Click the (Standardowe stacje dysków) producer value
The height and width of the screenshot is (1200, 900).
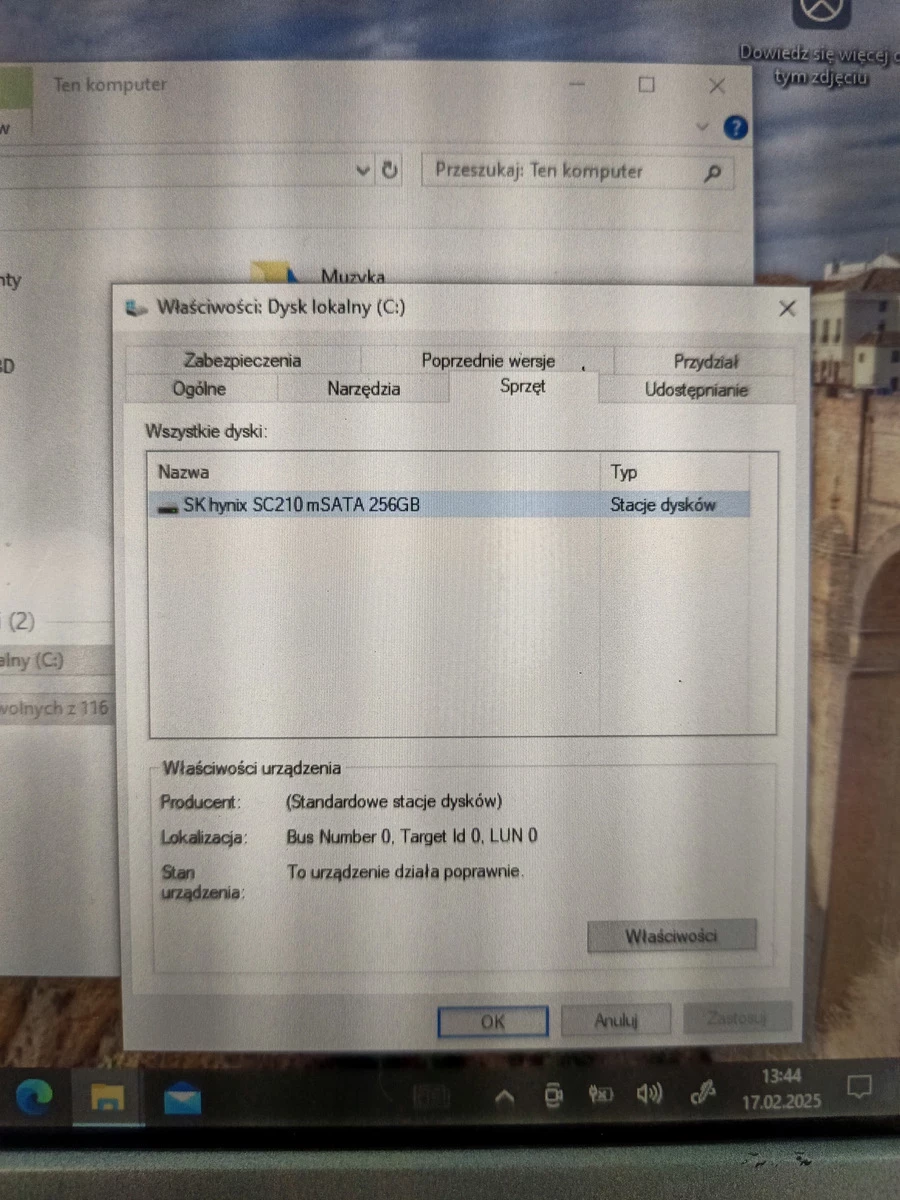(394, 801)
